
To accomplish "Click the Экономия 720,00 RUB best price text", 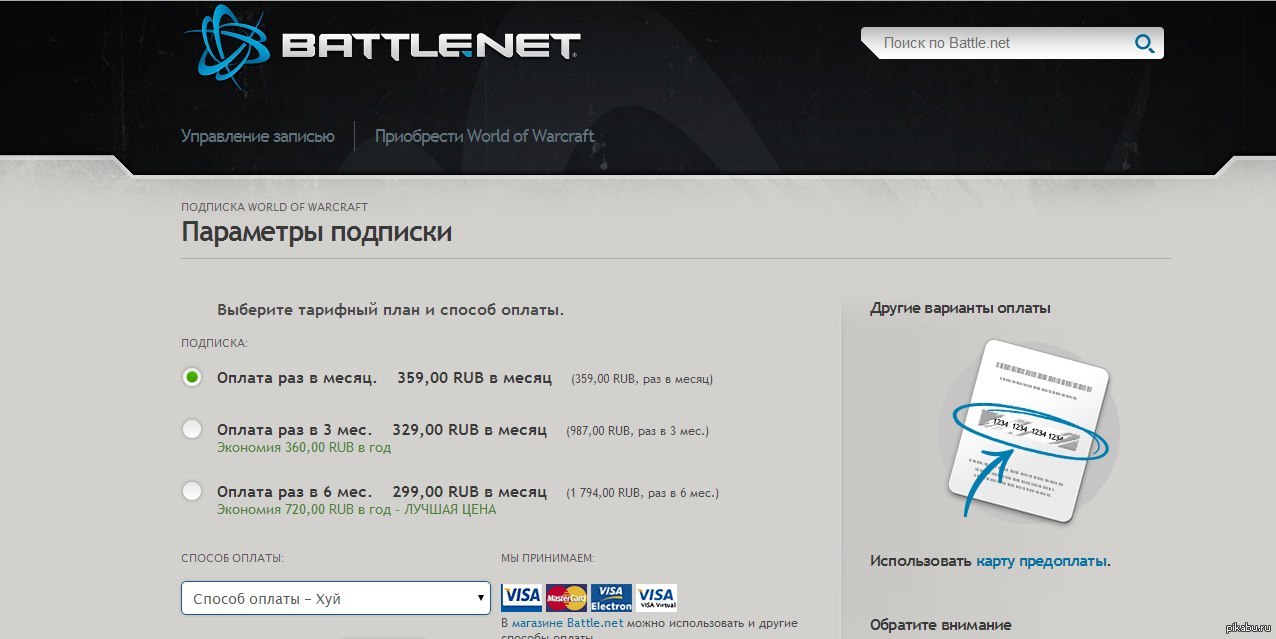I will pos(356,509).
